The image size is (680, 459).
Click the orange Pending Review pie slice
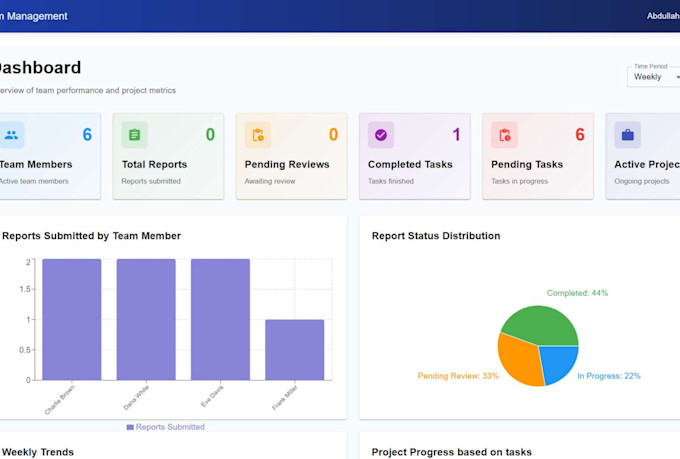click(x=518, y=361)
